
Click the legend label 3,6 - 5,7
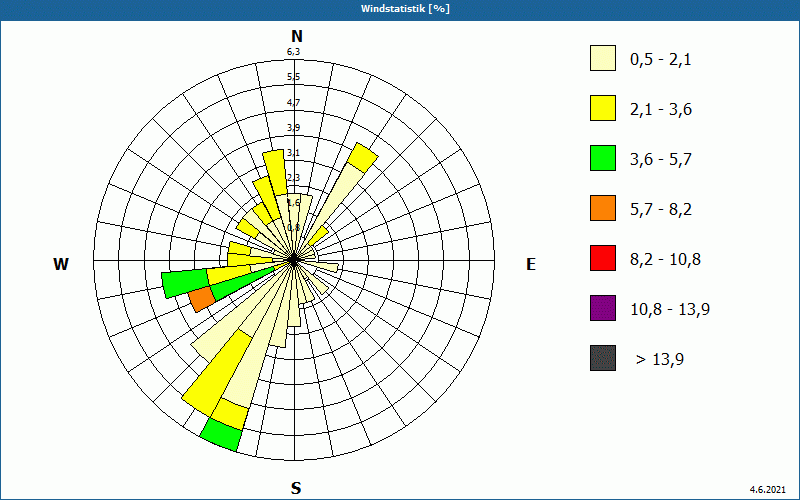[661, 160]
